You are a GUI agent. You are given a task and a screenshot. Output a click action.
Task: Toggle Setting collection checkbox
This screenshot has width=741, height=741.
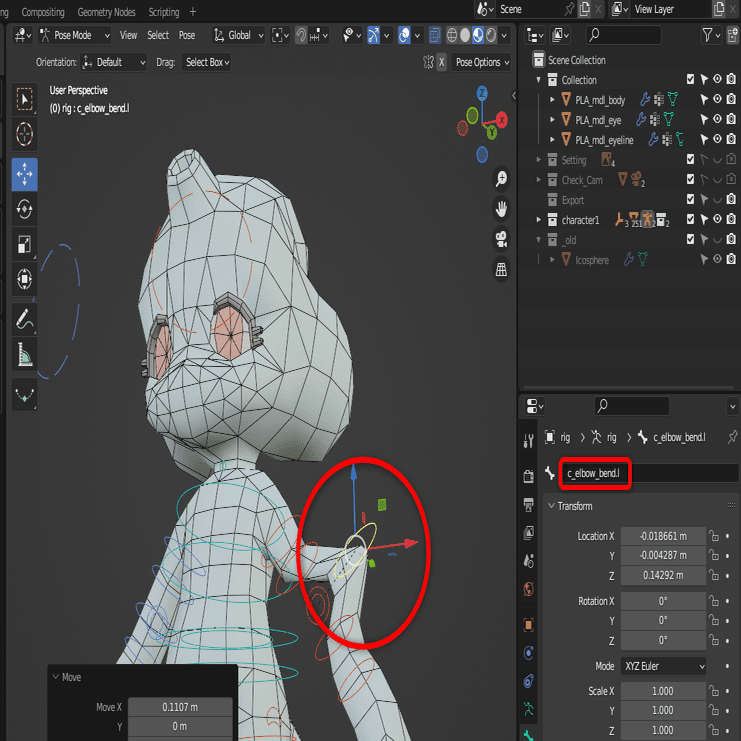coord(690,159)
